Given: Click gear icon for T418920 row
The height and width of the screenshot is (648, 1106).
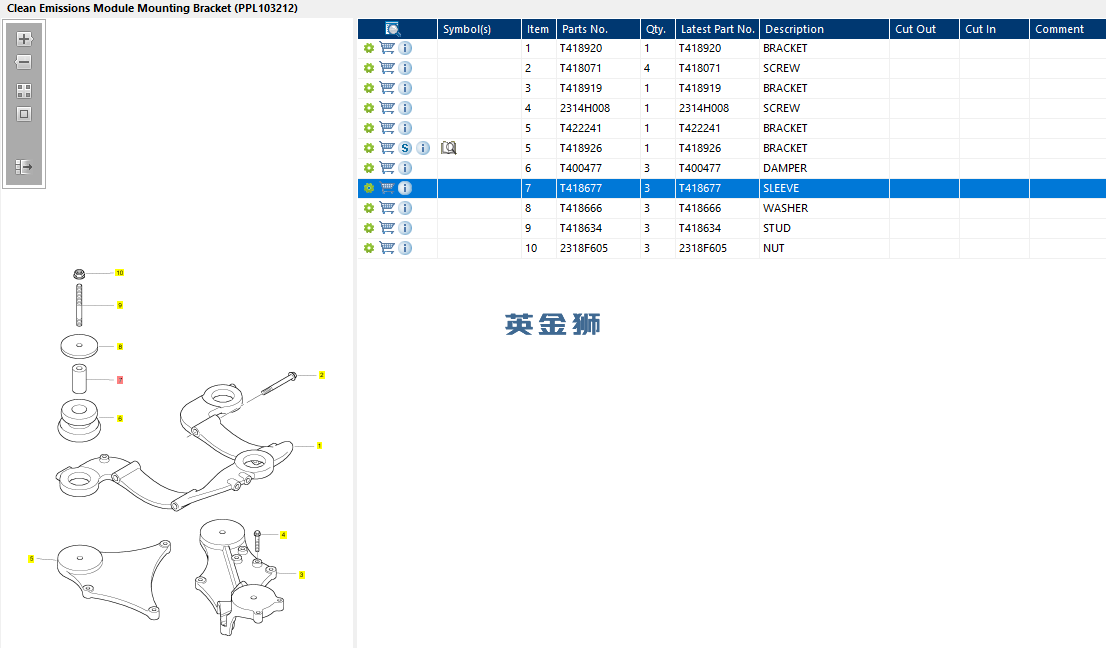Looking at the screenshot, I should pos(369,48).
